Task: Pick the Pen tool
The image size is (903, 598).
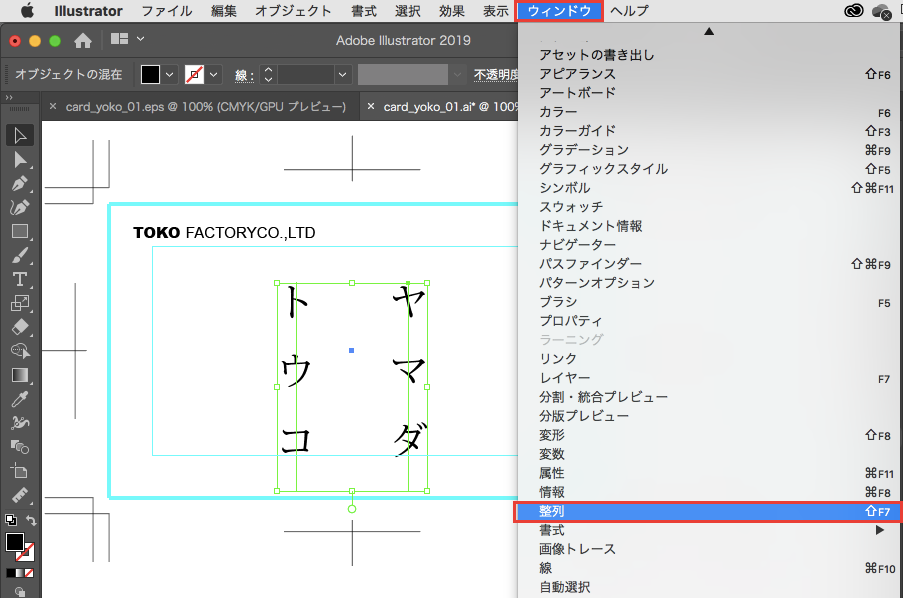Action: point(20,184)
